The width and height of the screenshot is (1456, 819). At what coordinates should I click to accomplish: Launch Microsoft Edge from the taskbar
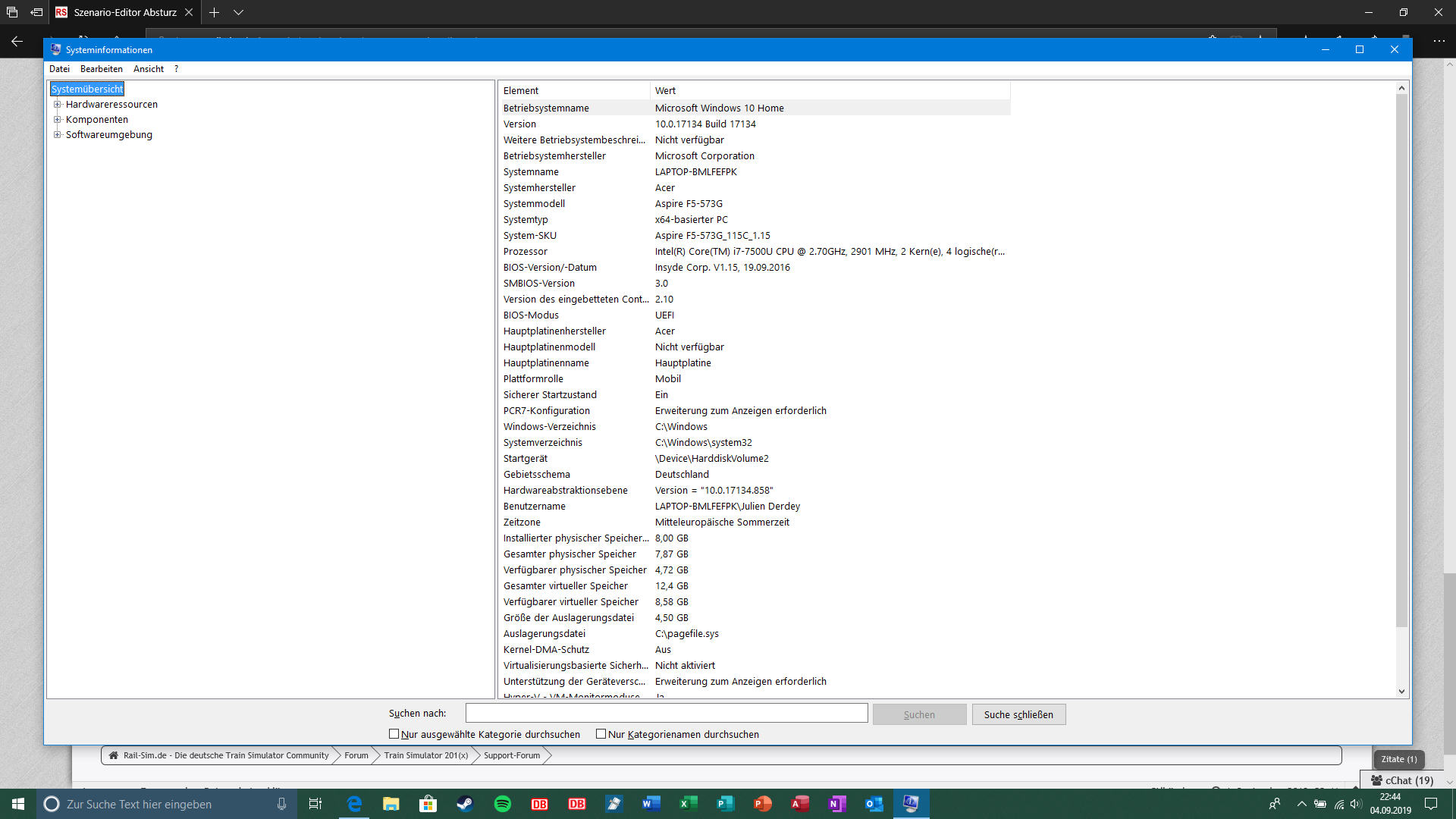tap(354, 804)
